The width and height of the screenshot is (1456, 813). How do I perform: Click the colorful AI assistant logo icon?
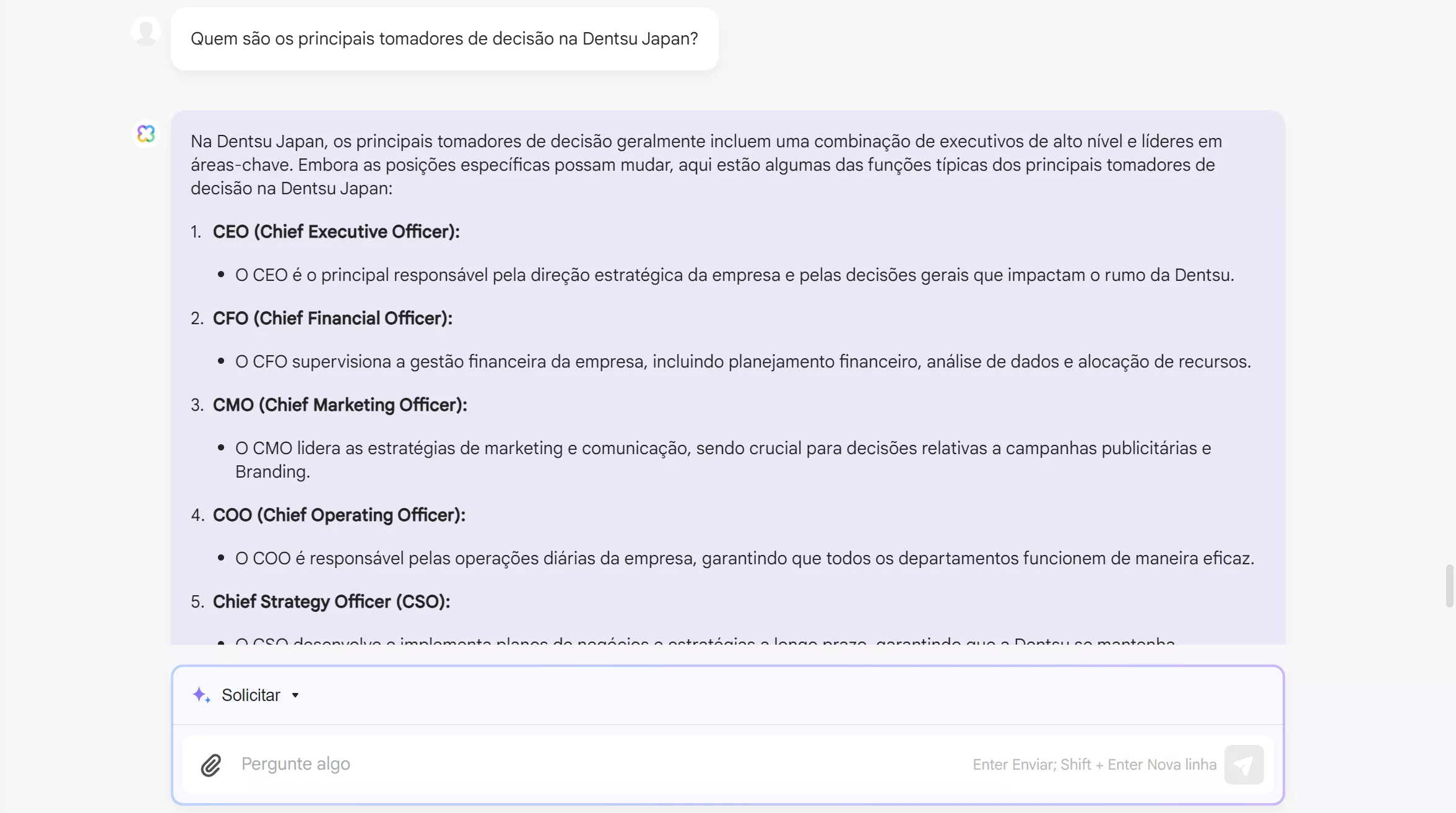(x=146, y=134)
